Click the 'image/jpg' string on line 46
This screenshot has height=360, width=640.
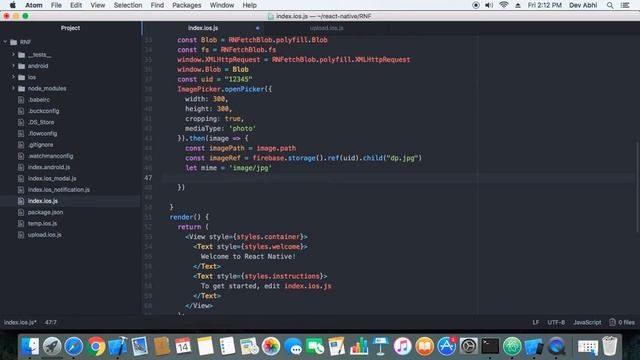point(250,168)
